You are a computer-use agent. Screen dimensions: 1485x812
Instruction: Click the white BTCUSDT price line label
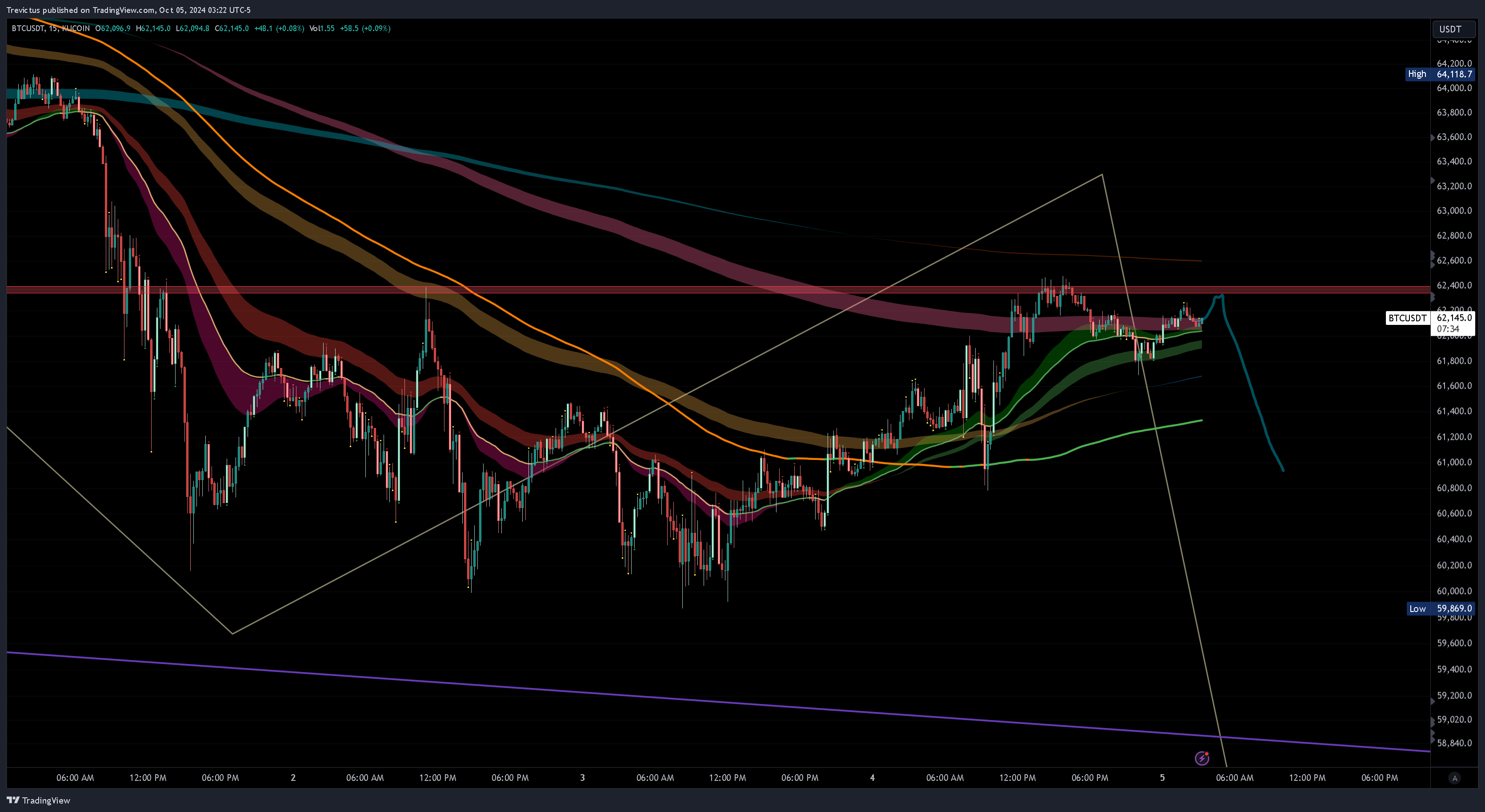(x=1407, y=317)
